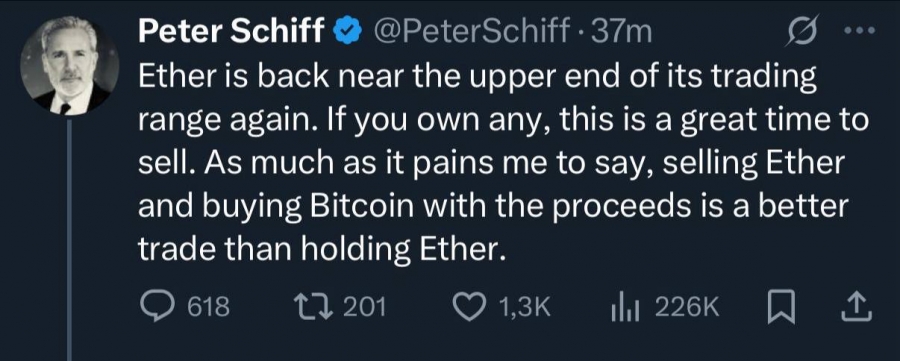Open the tweet by clicking its body text
The image size is (900, 361).
click(x=503, y=165)
